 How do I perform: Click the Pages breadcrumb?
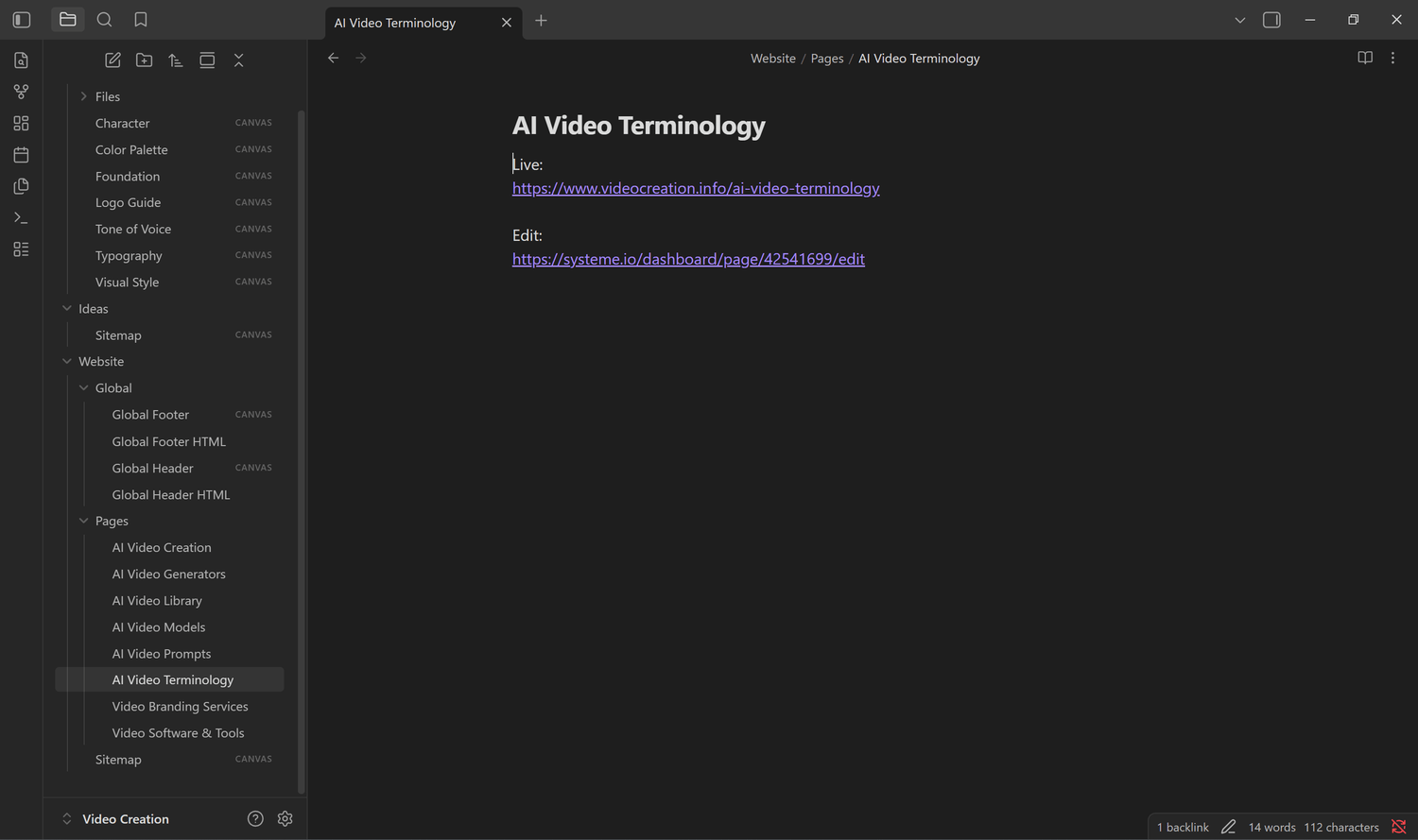[827, 59]
